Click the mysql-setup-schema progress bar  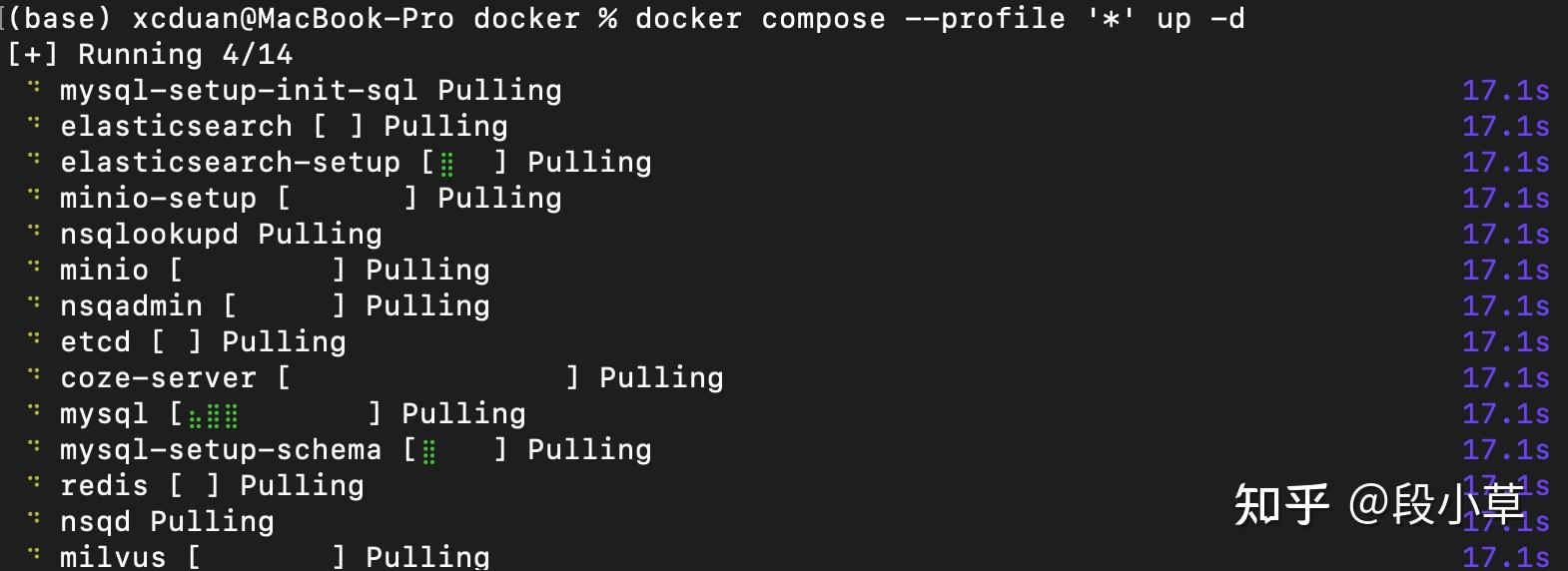pos(455,450)
